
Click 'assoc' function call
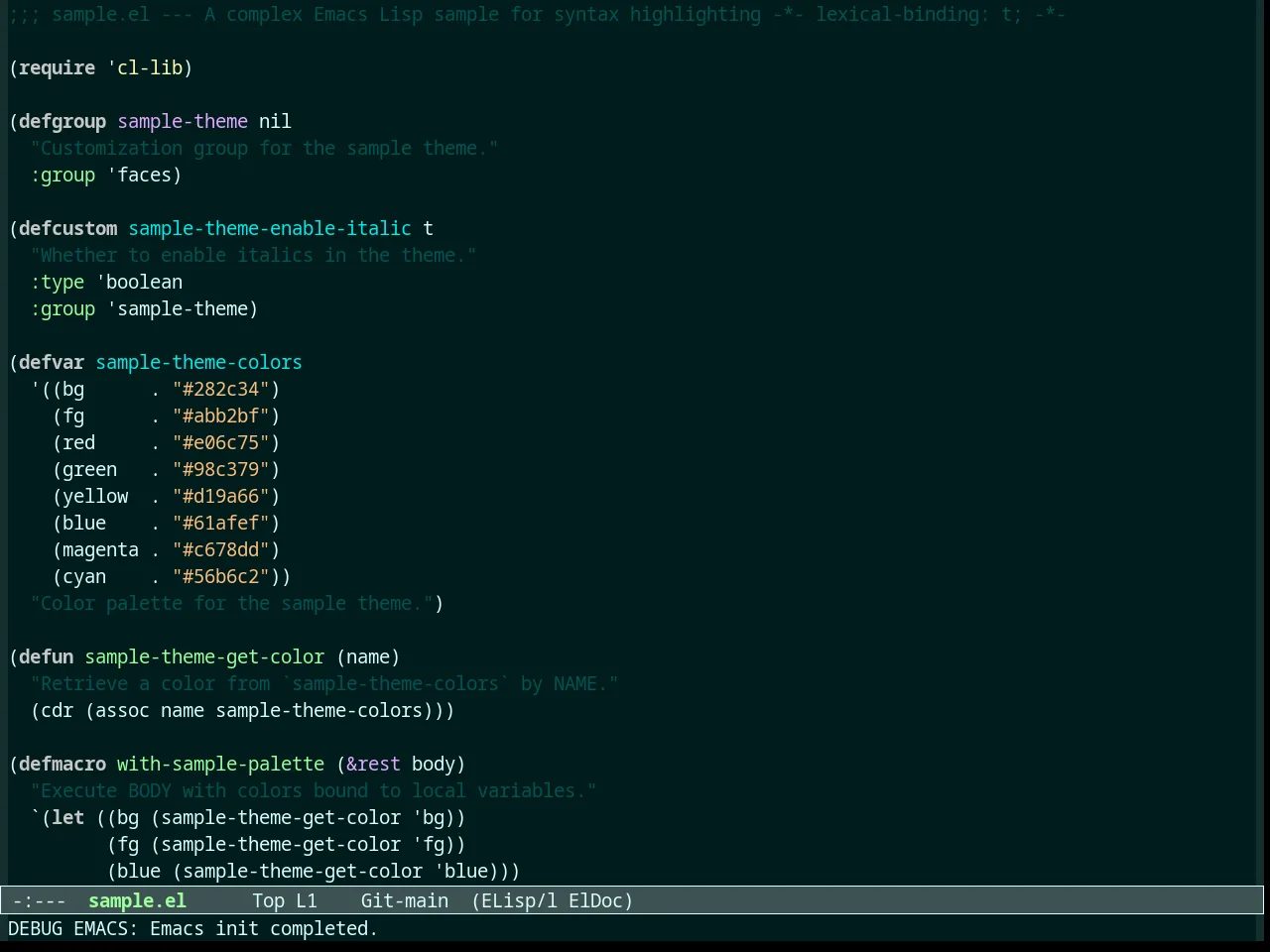coord(122,710)
